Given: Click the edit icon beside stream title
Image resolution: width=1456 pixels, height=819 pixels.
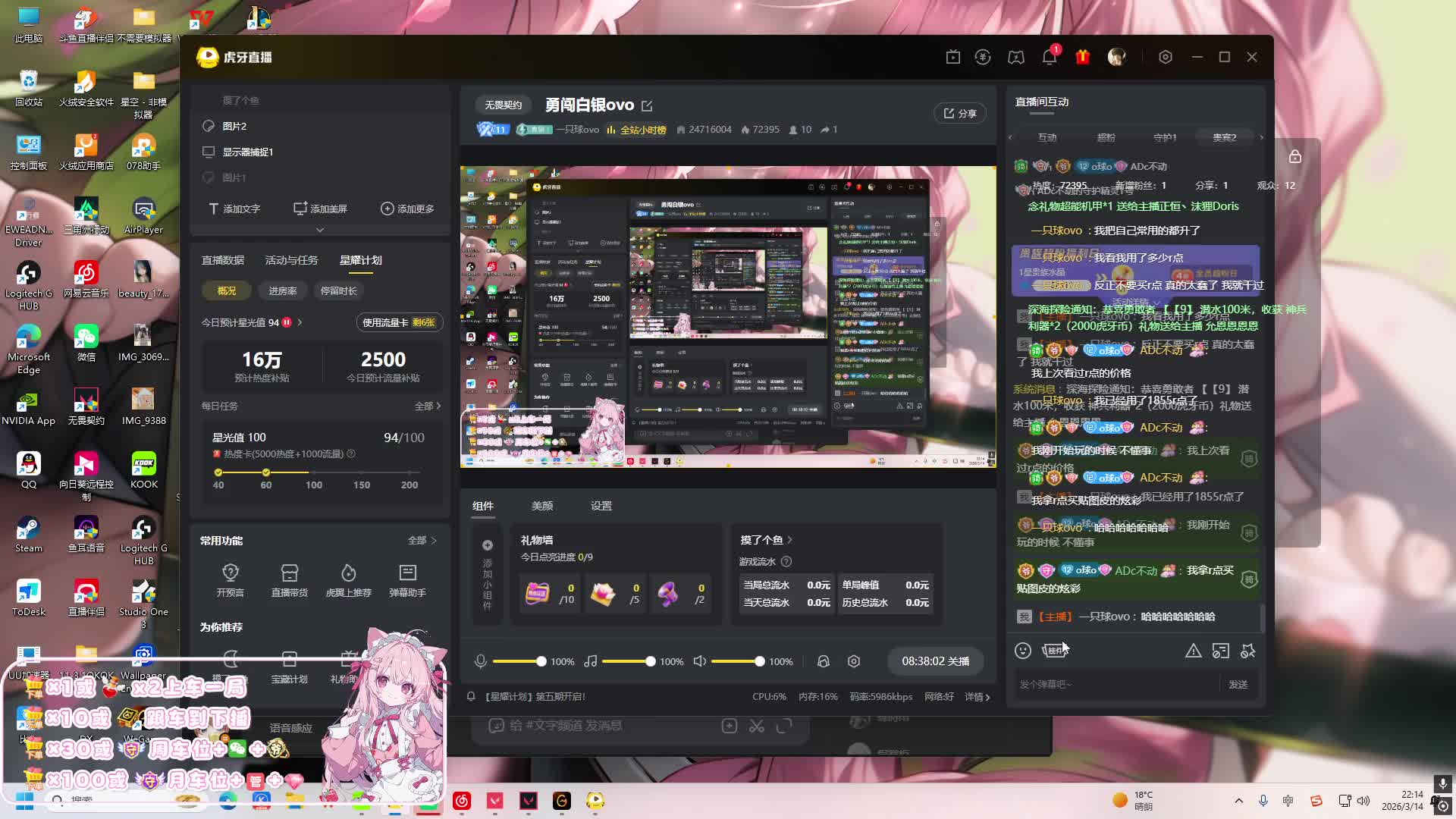Looking at the screenshot, I should 647,106.
